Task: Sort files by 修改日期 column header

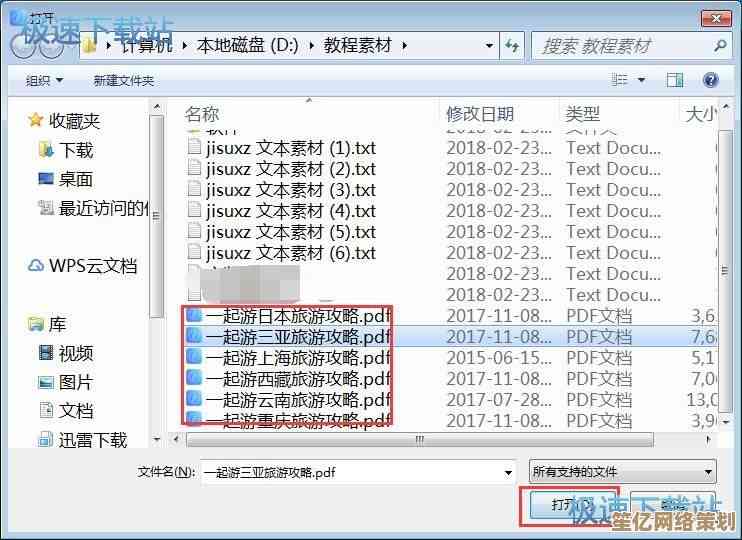Action: click(480, 114)
